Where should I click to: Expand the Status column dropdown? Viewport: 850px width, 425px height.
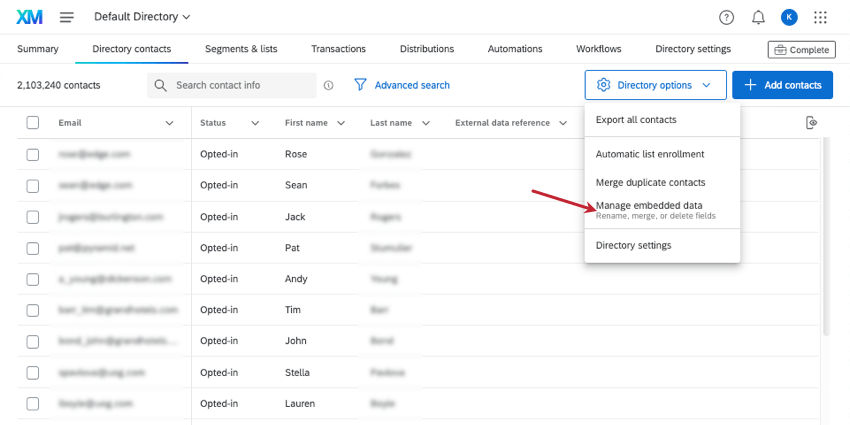255,123
